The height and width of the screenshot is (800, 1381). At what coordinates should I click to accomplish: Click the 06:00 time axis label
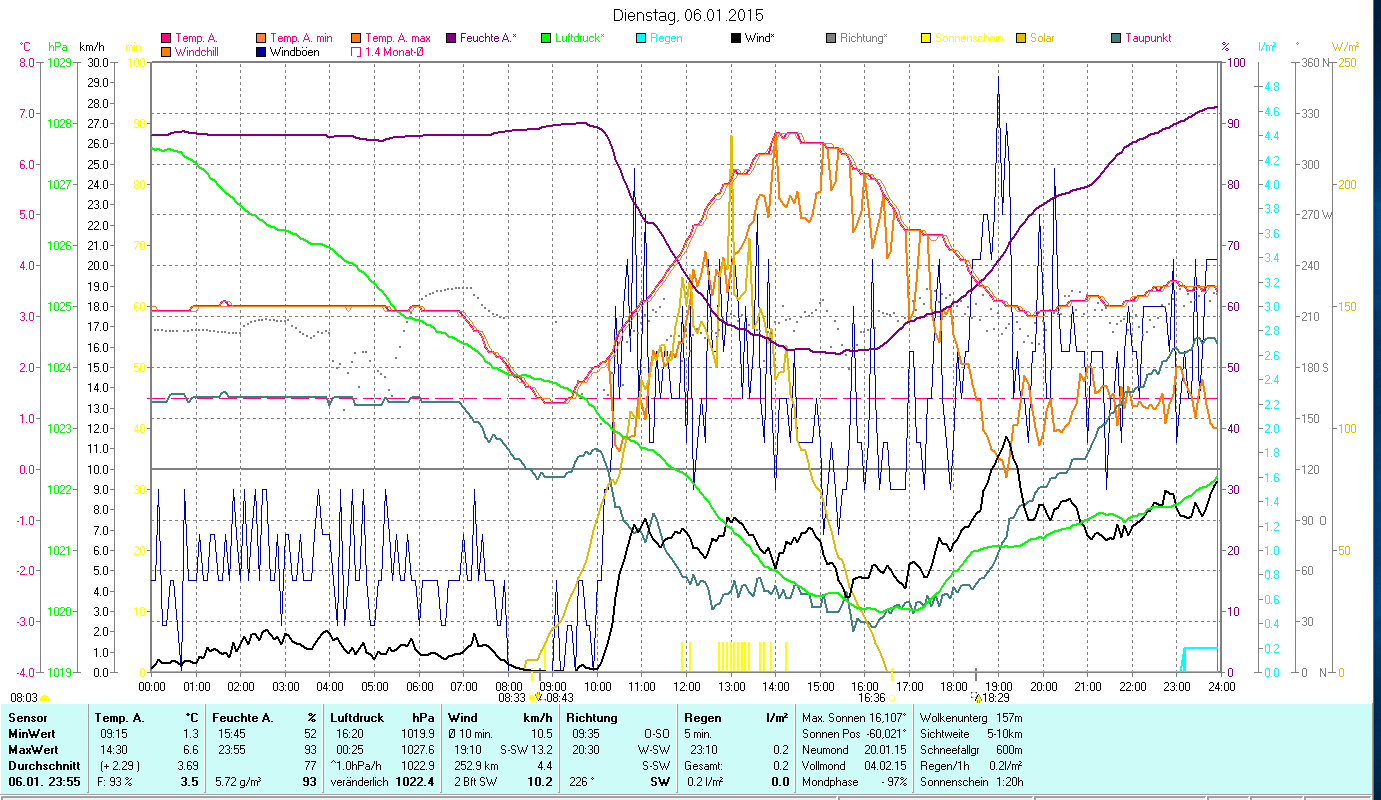(419, 686)
